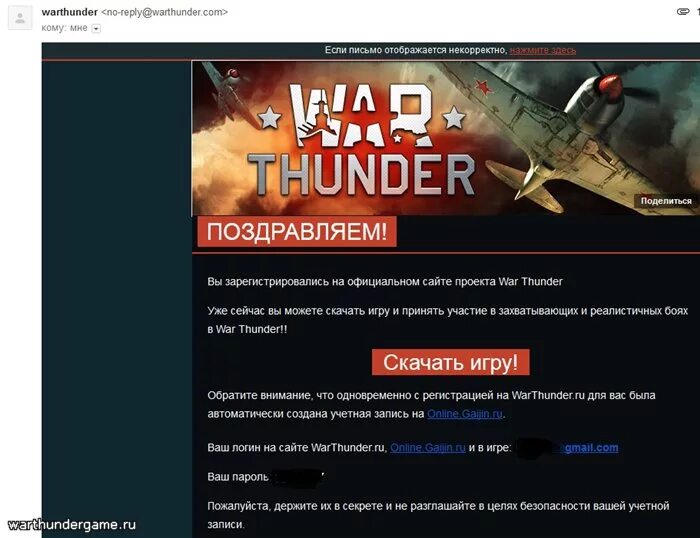The width and height of the screenshot is (700, 538).
Task: Click the no-reply@warthunder.com address
Action: [x=164, y=12]
